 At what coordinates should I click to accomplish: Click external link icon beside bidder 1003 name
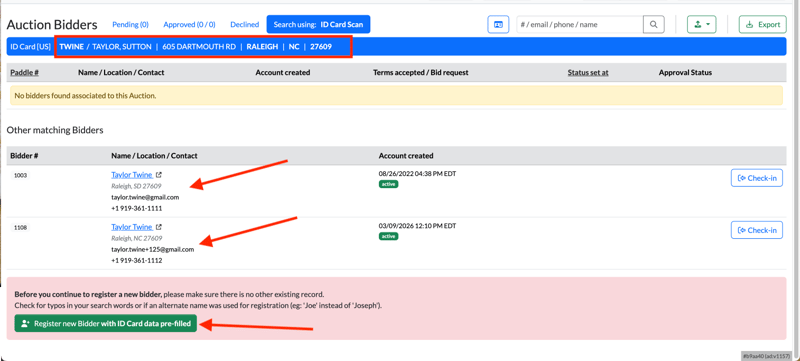[x=159, y=174]
